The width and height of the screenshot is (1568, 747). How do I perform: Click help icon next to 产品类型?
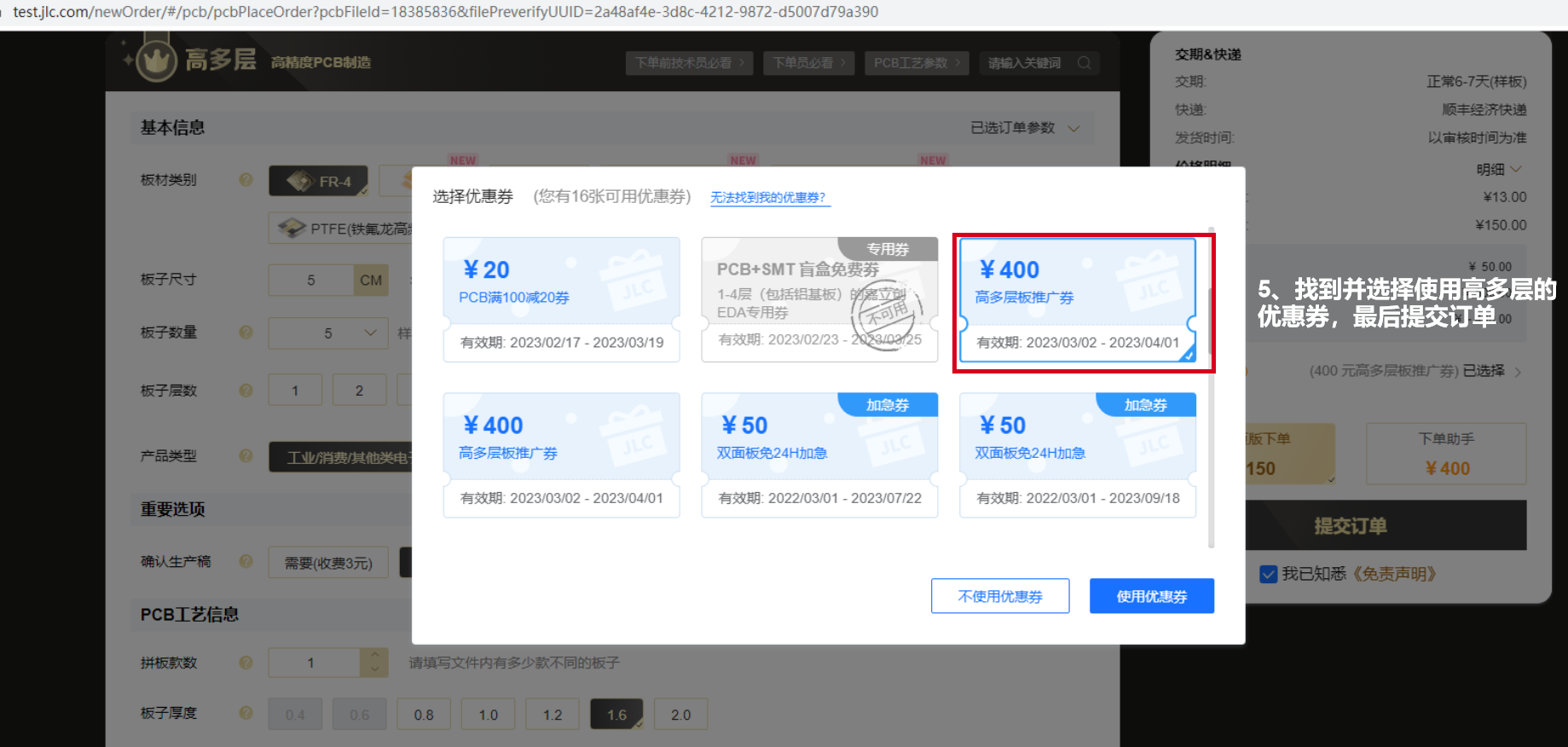[246, 456]
